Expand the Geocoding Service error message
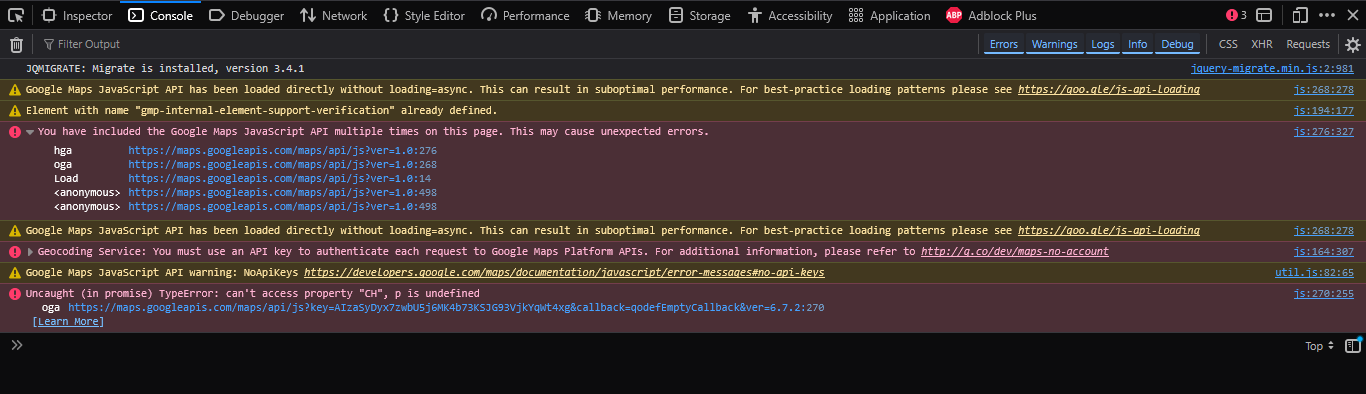This screenshot has width=1366, height=394. [x=30, y=252]
